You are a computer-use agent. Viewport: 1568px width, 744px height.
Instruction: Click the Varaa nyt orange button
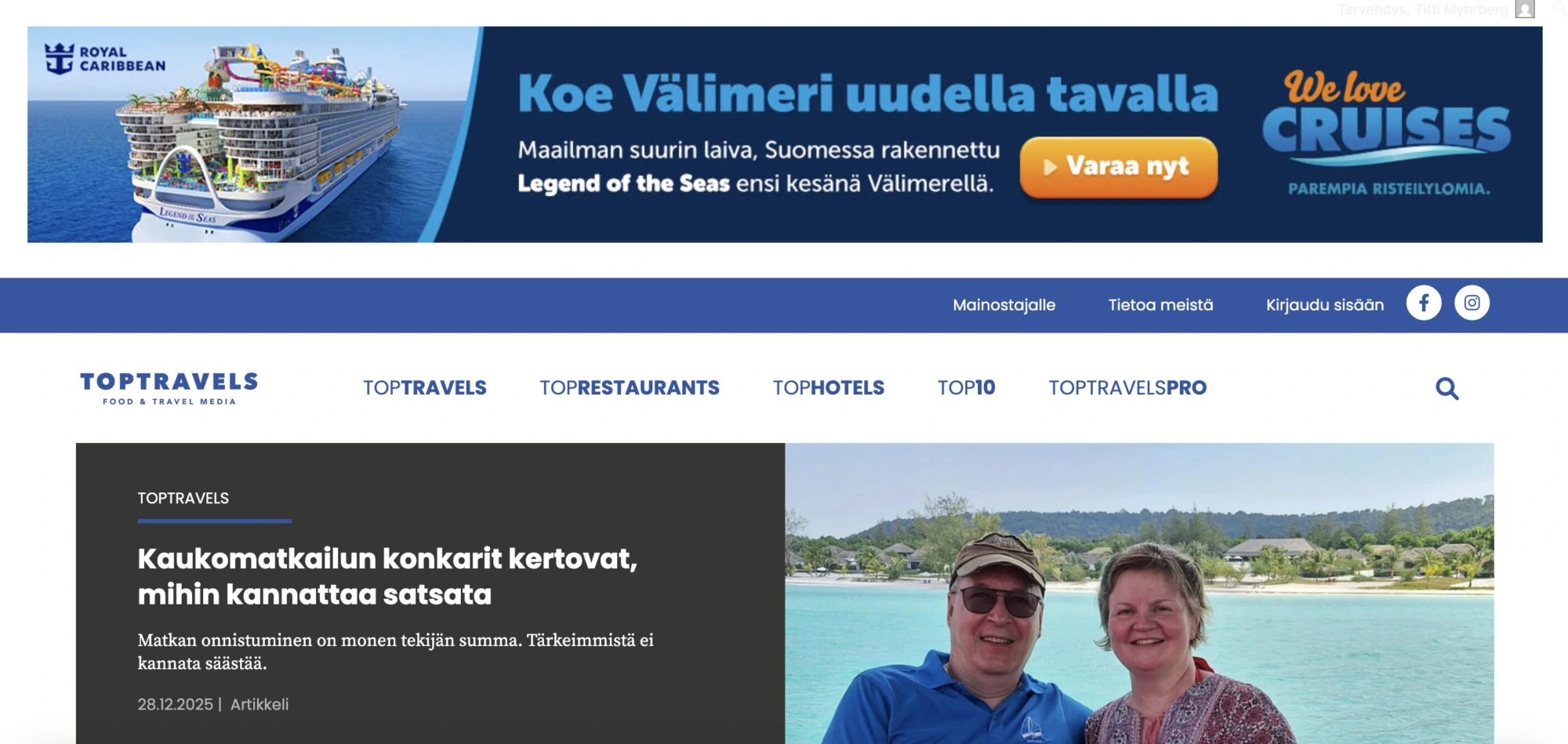coord(1119,167)
